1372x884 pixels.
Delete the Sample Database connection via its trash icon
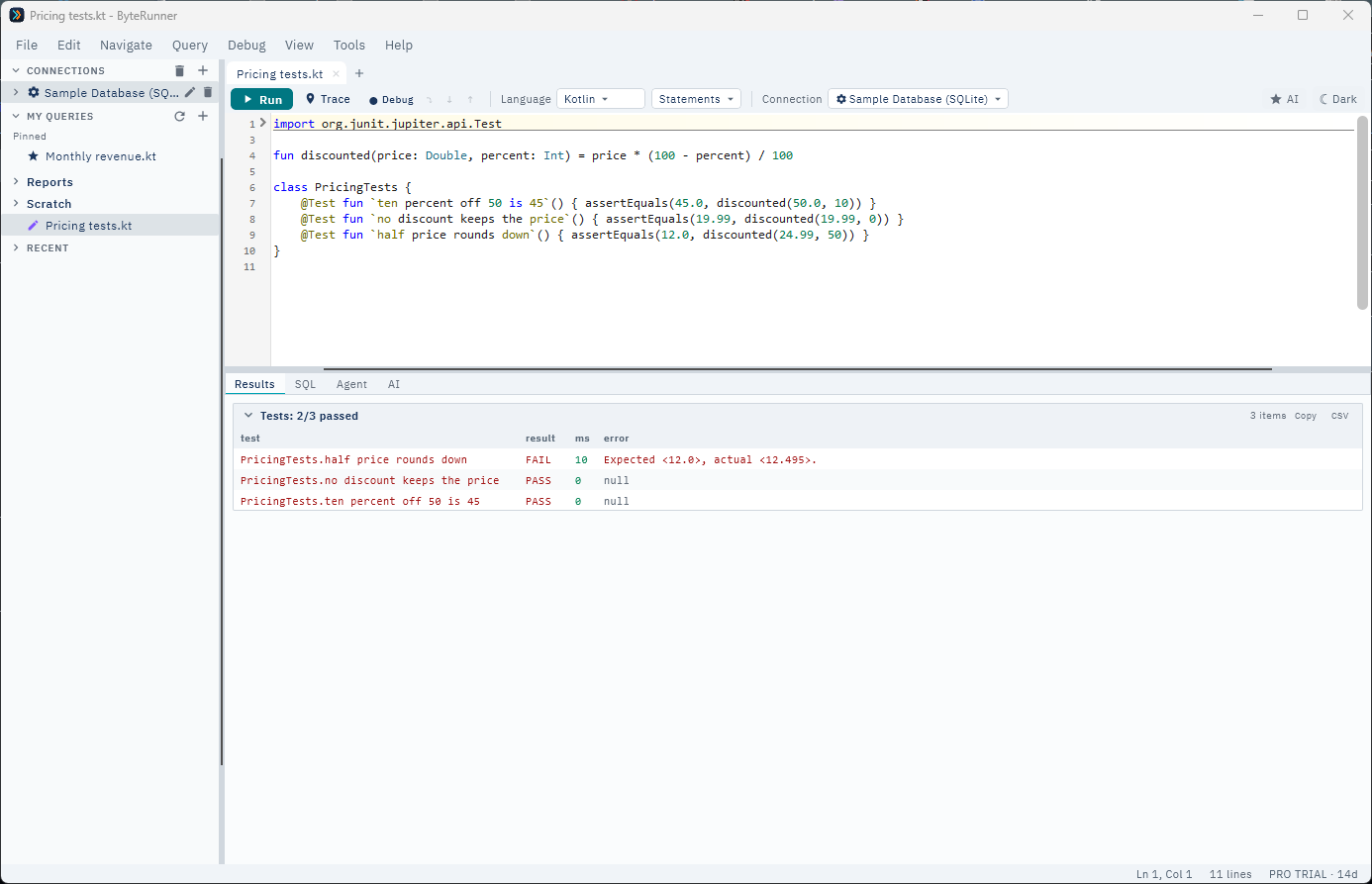coord(208,92)
